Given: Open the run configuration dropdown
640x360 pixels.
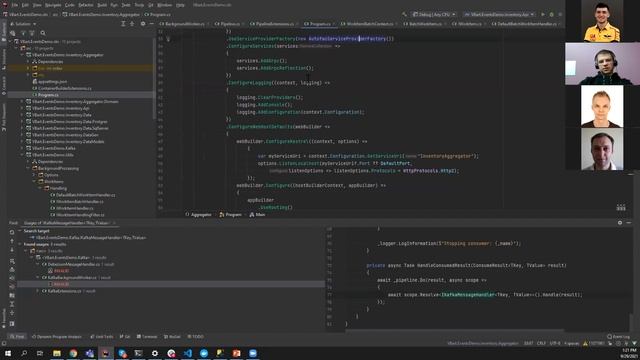Looking at the screenshot, I should click(x=499, y=14).
